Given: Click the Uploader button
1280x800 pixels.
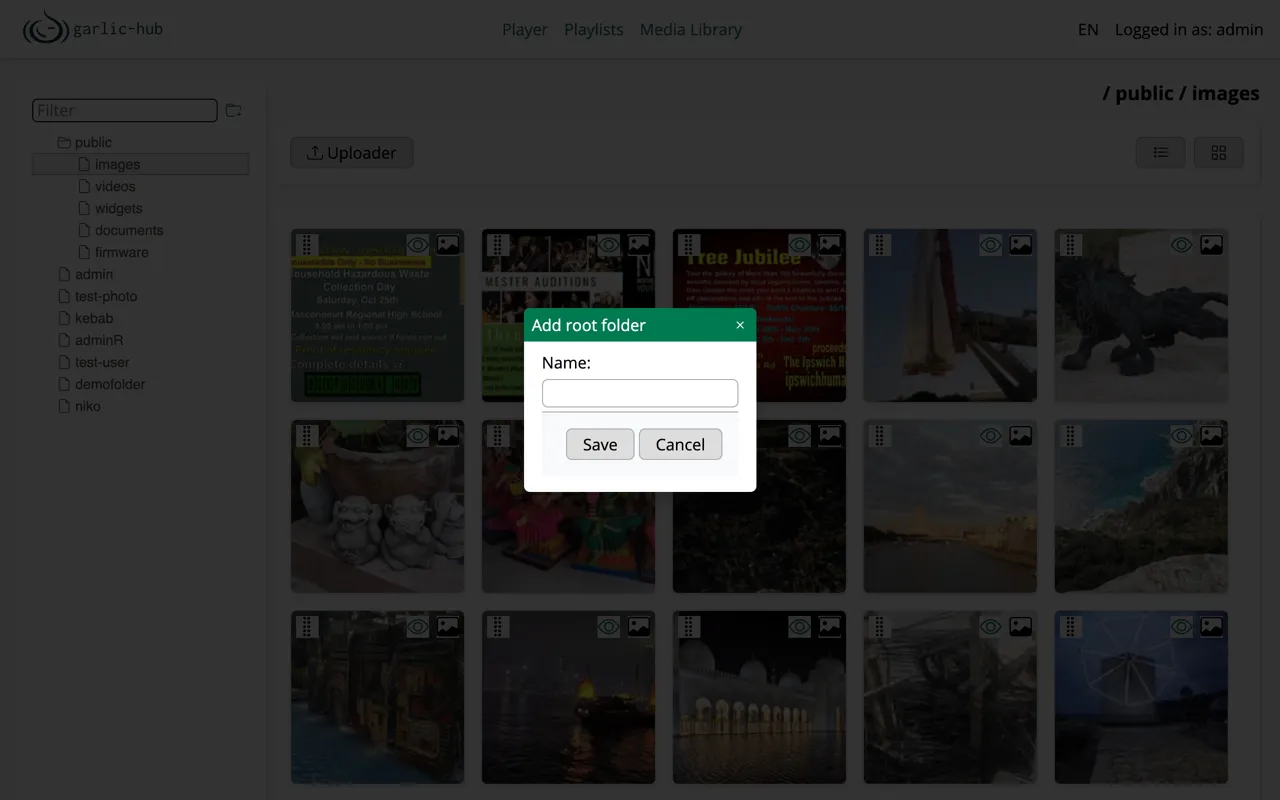Looking at the screenshot, I should tap(352, 152).
